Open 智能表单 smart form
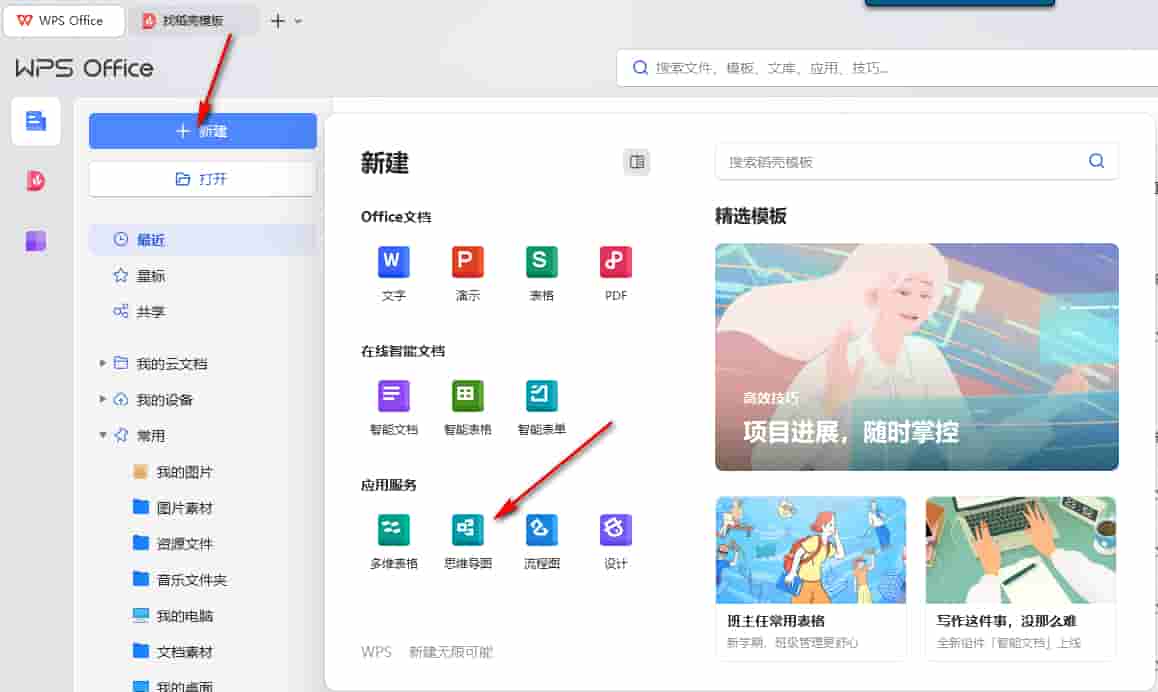The width and height of the screenshot is (1158, 692). click(x=541, y=408)
